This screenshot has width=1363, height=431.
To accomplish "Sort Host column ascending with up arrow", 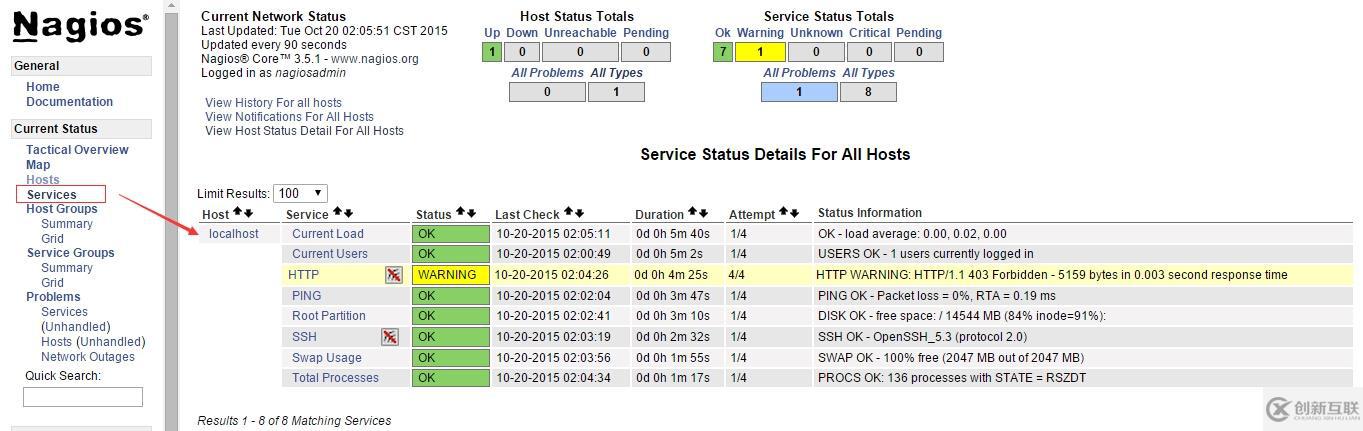I will coord(238,213).
